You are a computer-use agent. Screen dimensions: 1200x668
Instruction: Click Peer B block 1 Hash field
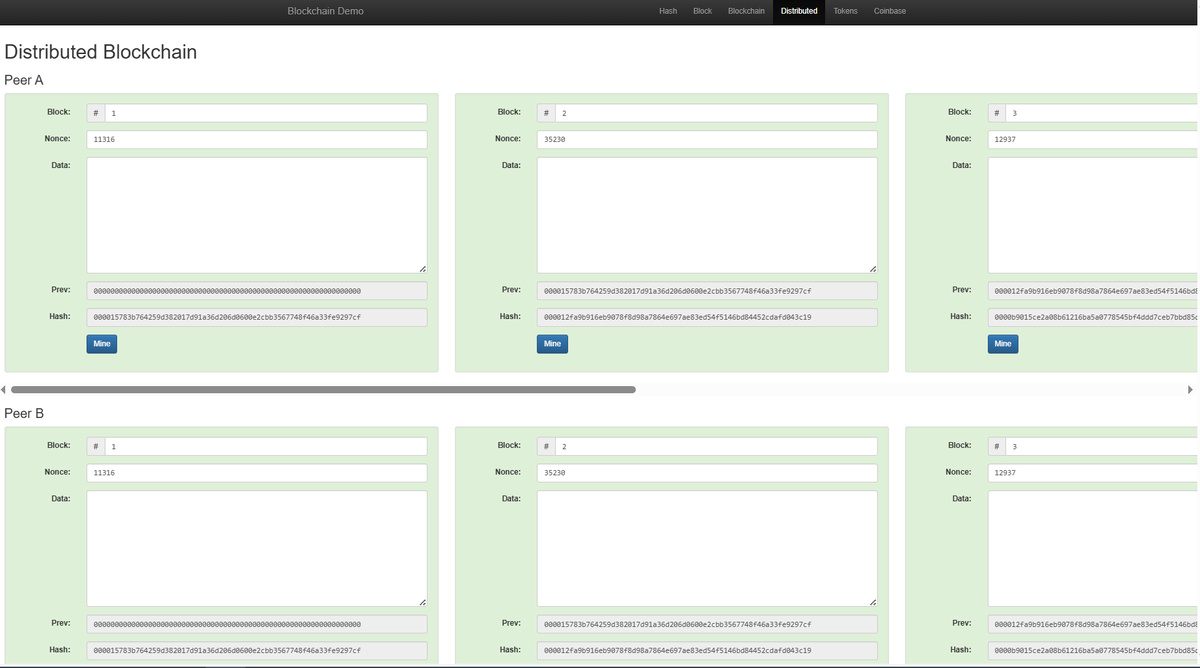[x=257, y=650]
